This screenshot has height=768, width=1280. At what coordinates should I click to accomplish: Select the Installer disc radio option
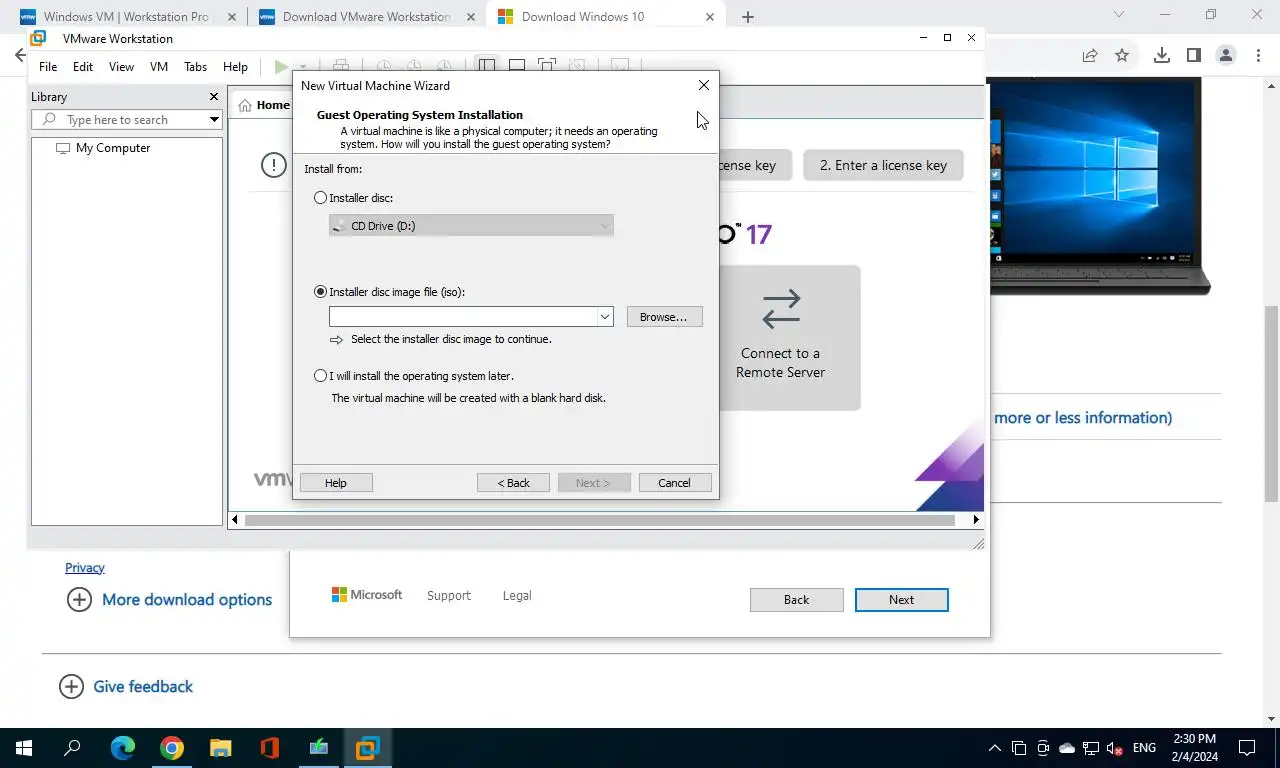[x=320, y=198]
